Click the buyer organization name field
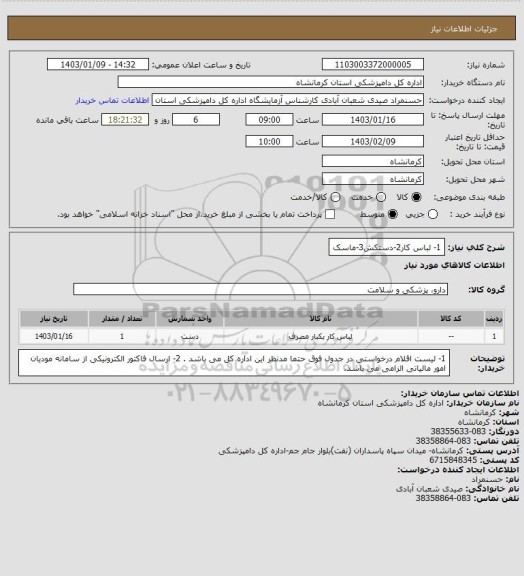This screenshot has width=524, height=576. click(x=270, y=82)
